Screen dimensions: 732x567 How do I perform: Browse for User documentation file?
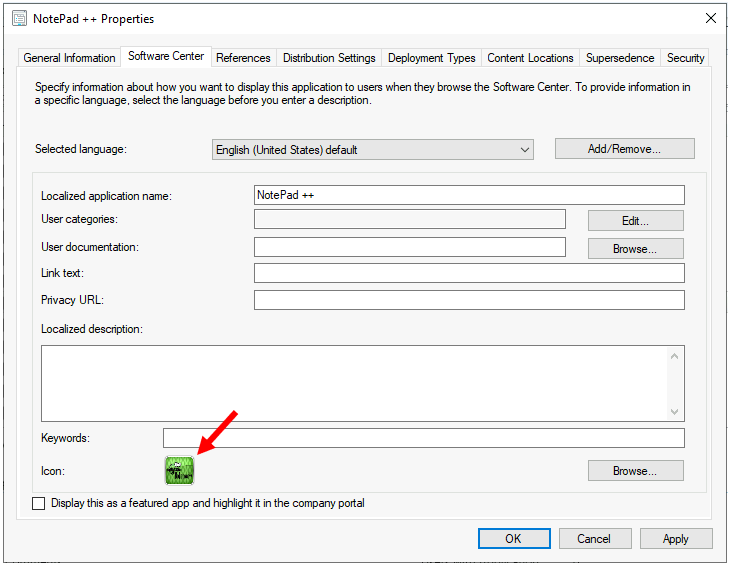click(635, 249)
